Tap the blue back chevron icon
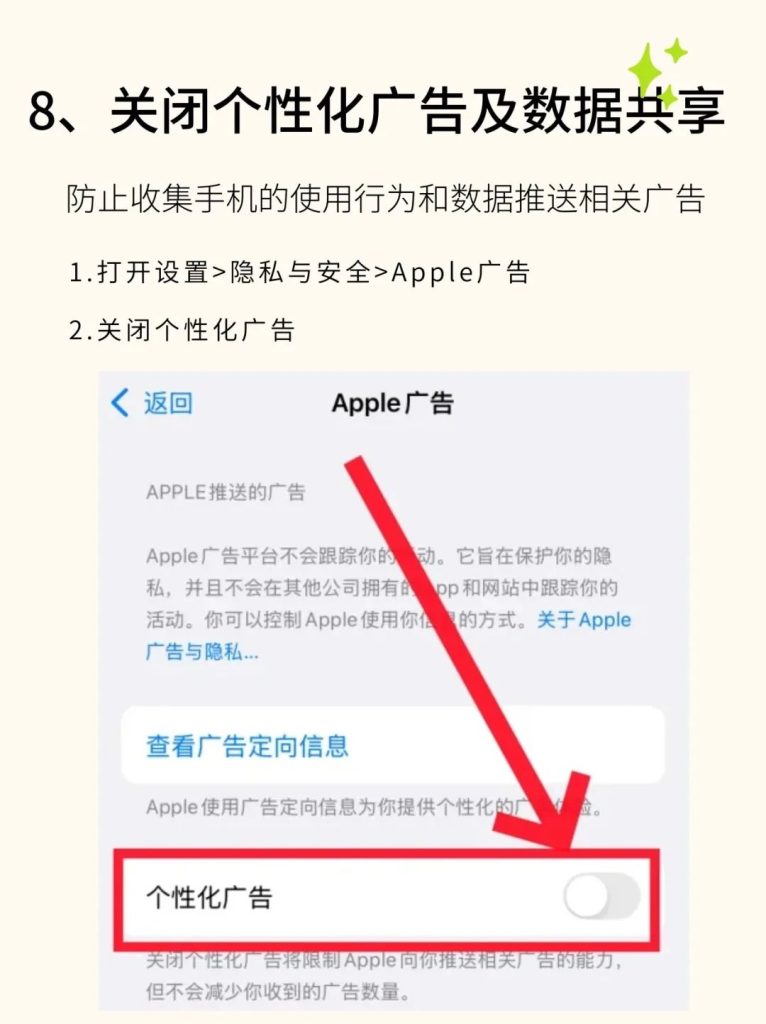 120,402
